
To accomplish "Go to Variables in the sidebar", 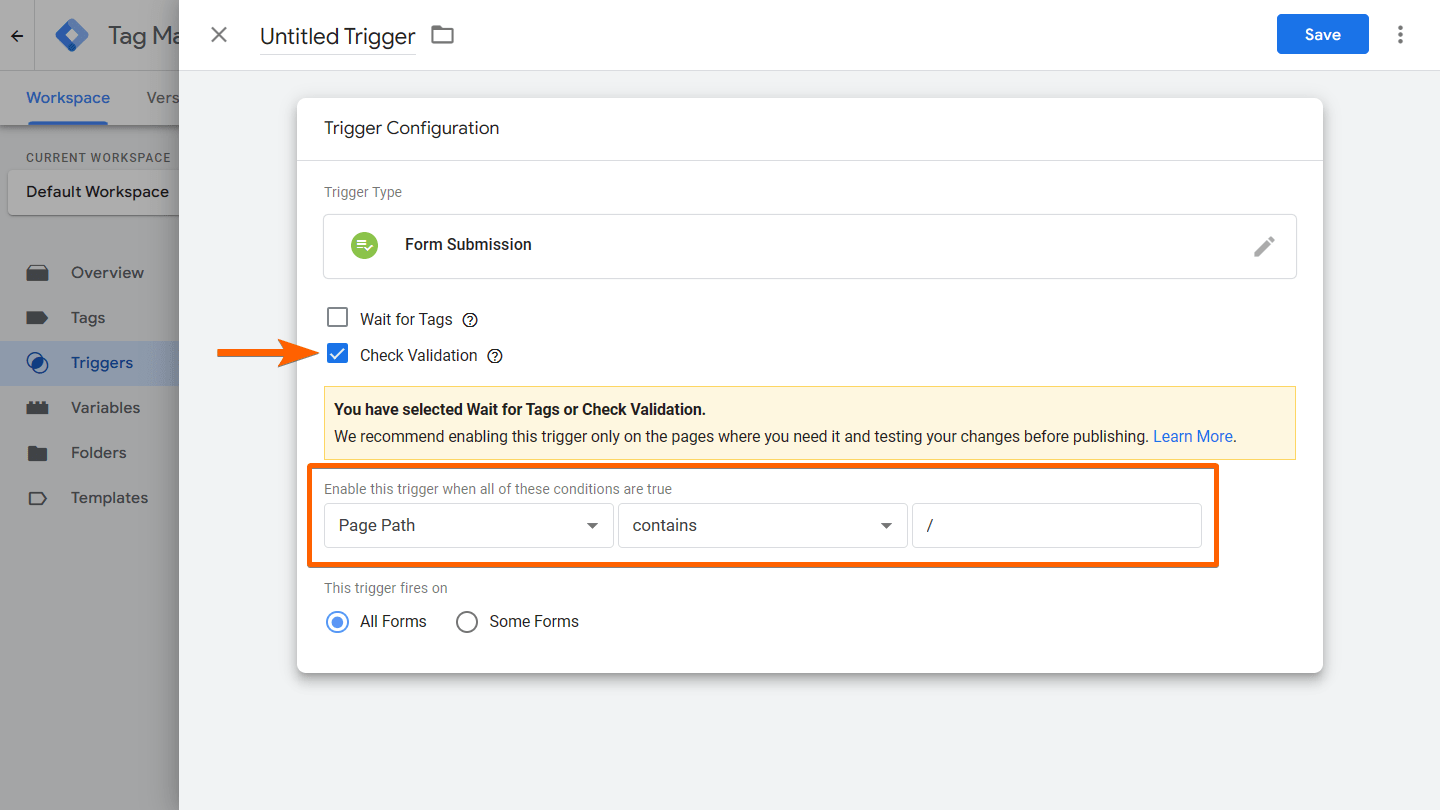I will point(105,408).
